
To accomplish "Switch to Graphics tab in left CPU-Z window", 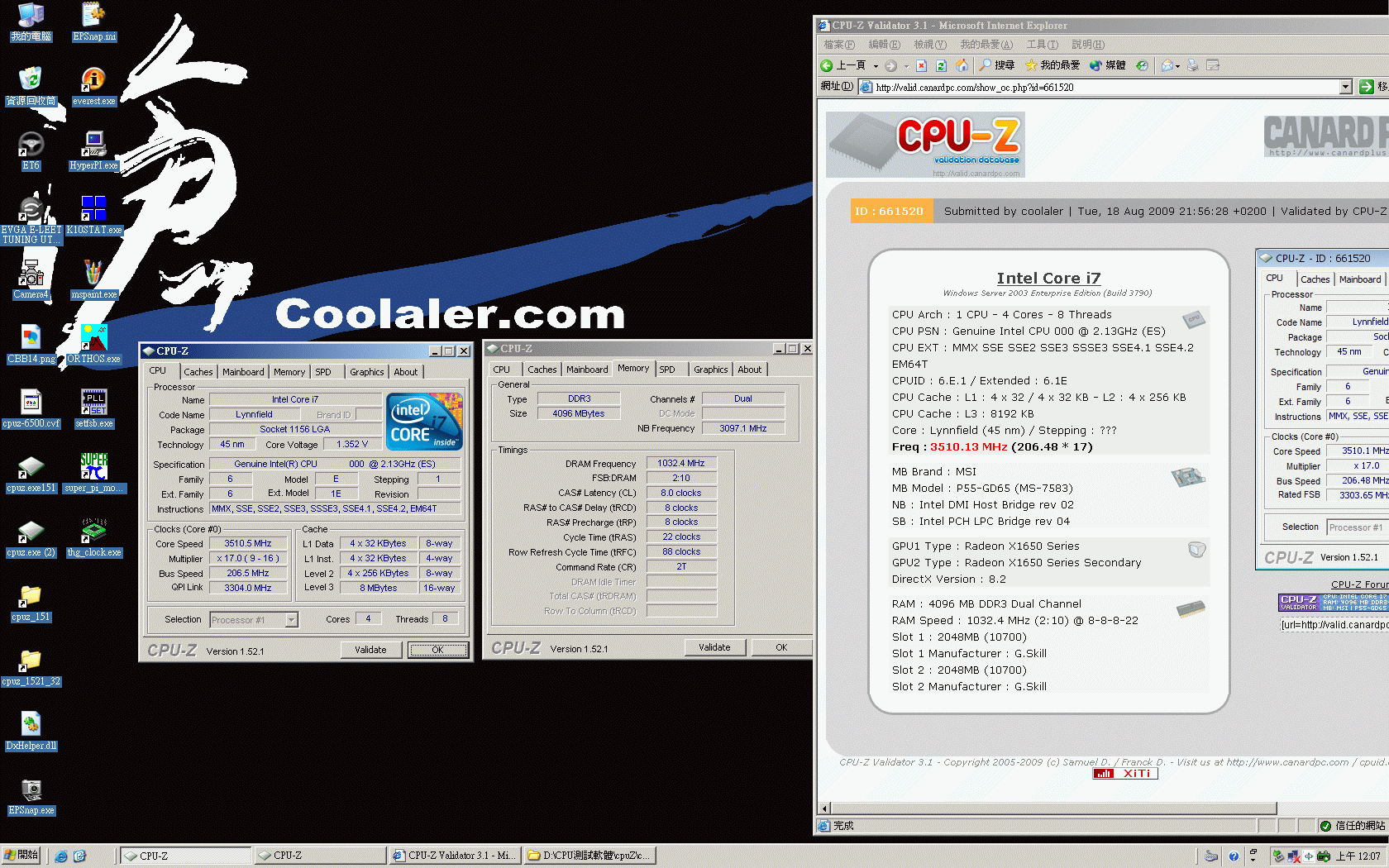I will pyautogui.click(x=366, y=372).
